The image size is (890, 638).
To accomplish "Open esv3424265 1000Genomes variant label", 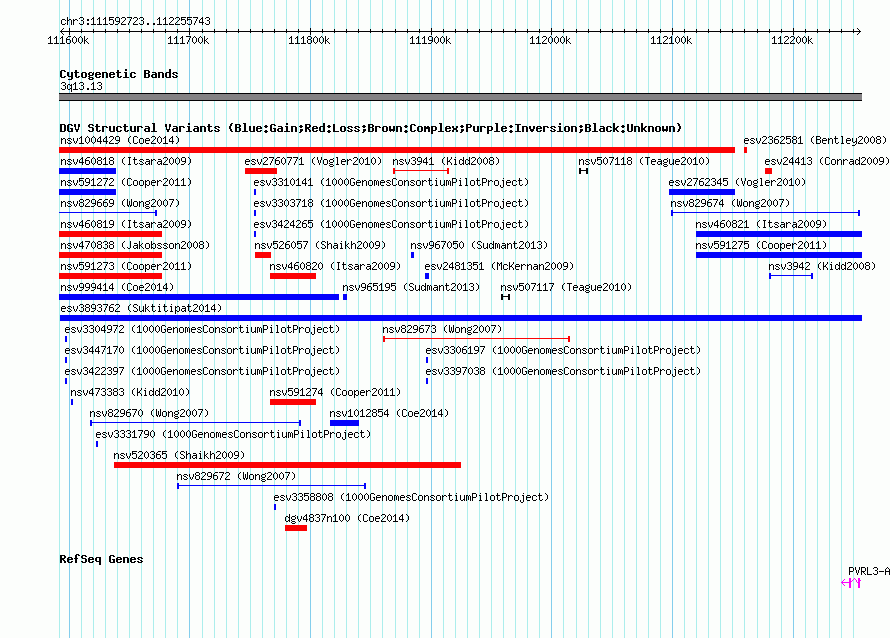I will (391, 224).
